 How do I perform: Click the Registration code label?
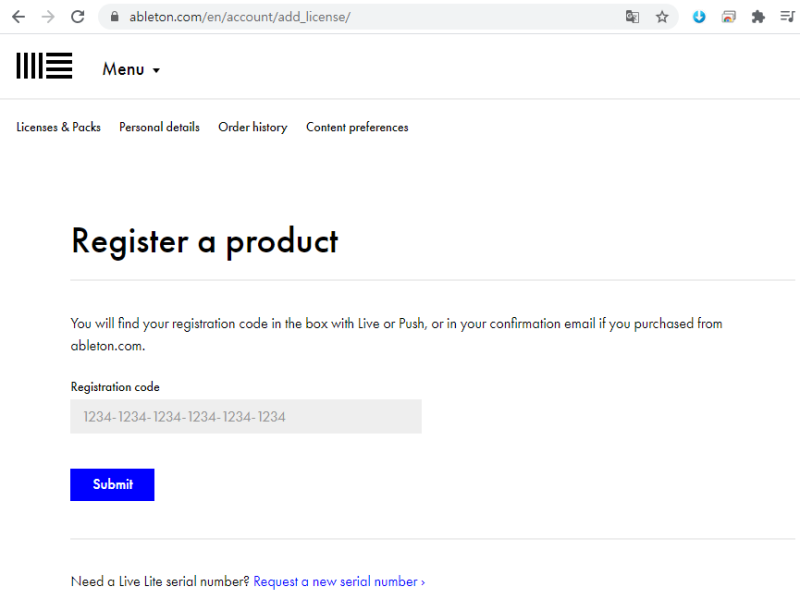(x=115, y=387)
